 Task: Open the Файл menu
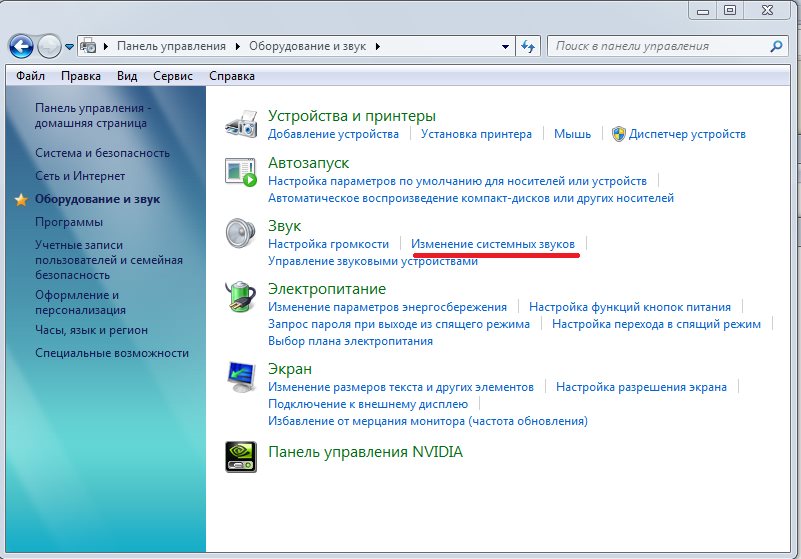pos(30,76)
